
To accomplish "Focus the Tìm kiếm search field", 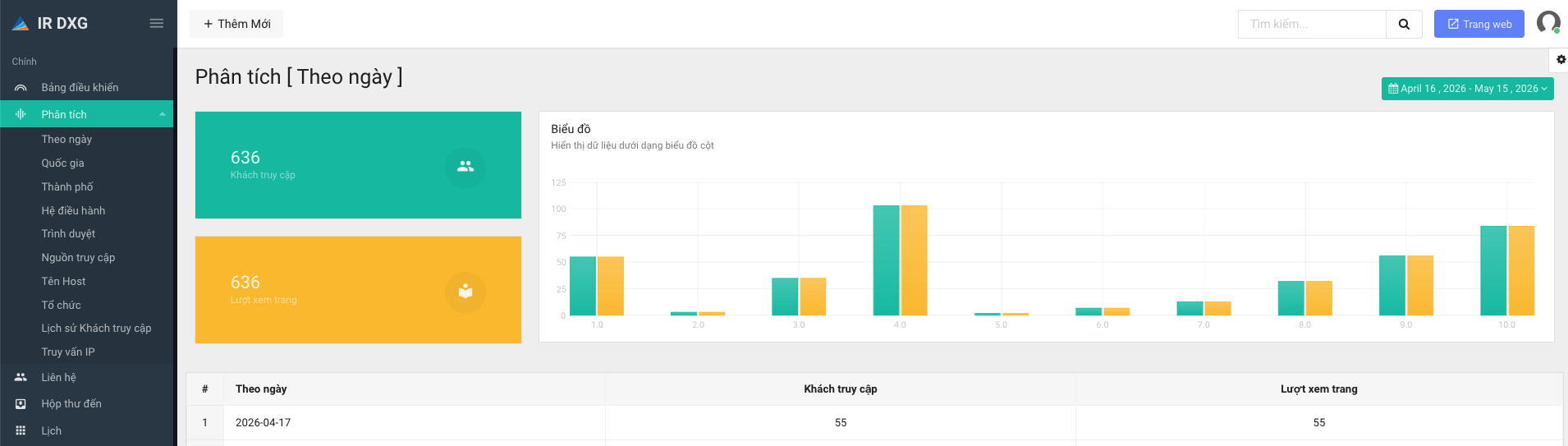I will point(1312,24).
